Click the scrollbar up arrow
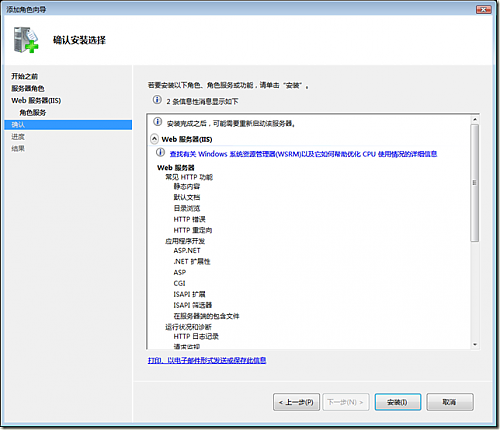Screen dimensions: 500x430 point(475,119)
